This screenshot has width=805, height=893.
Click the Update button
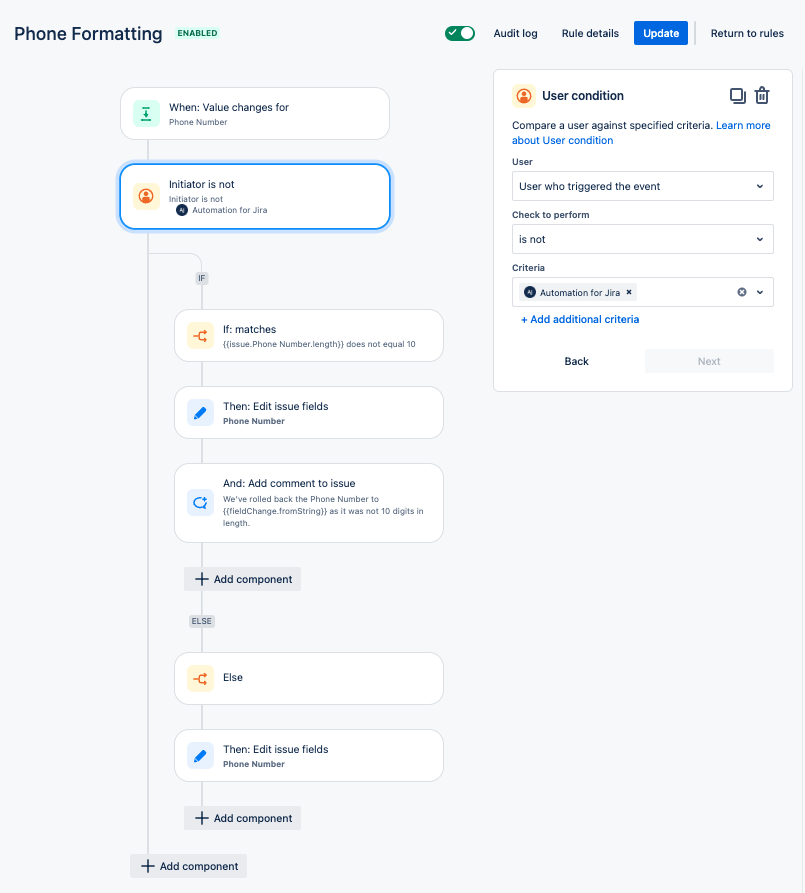click(x=661, y=33)
